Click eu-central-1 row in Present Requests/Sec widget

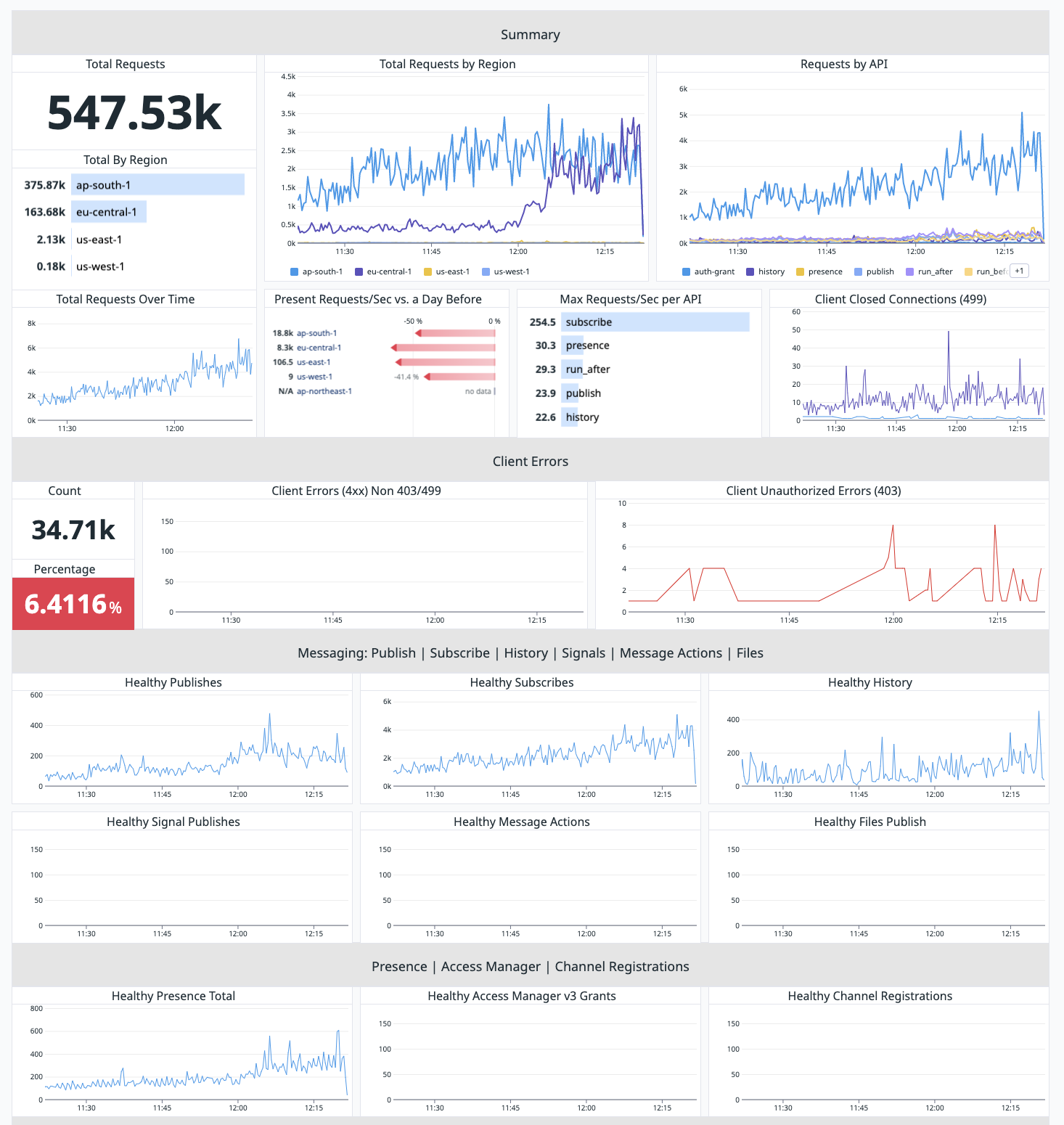coord(384,348)
